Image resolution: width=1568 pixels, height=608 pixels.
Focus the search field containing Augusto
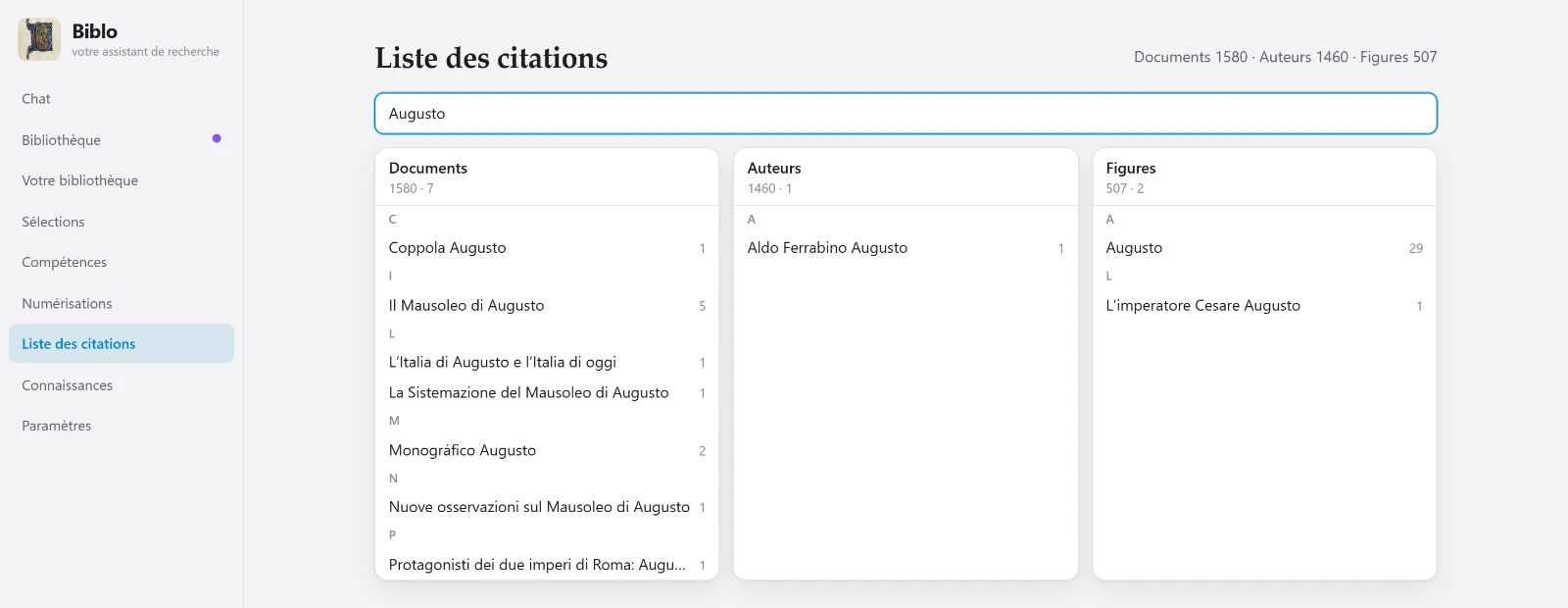pyautogui.click(x=906, y=114)
